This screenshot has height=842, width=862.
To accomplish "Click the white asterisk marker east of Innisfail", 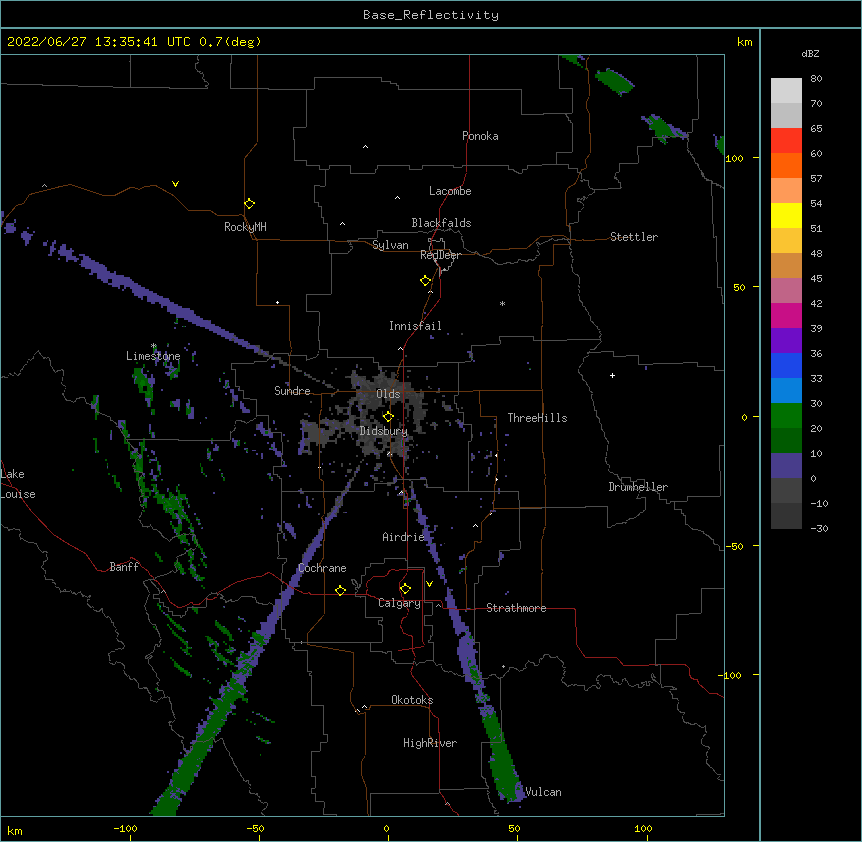I will (x=502, y=303).
